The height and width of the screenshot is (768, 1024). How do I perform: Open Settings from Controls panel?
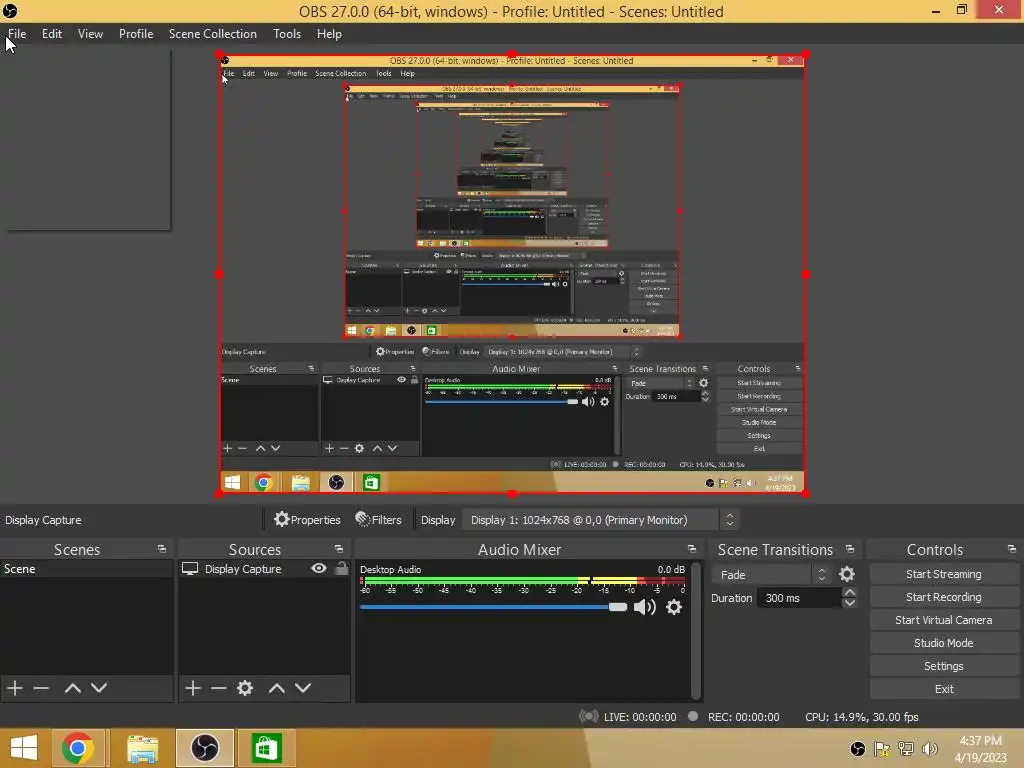[944, 666]
